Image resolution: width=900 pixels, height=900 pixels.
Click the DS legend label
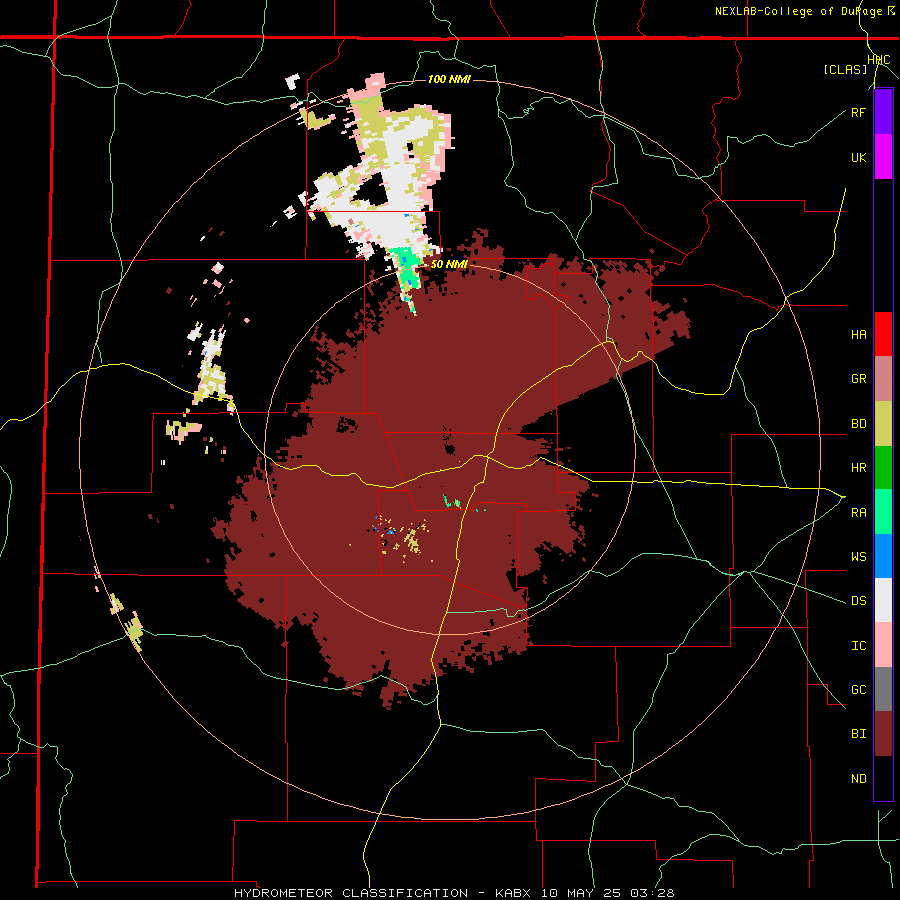coord(858,601)
